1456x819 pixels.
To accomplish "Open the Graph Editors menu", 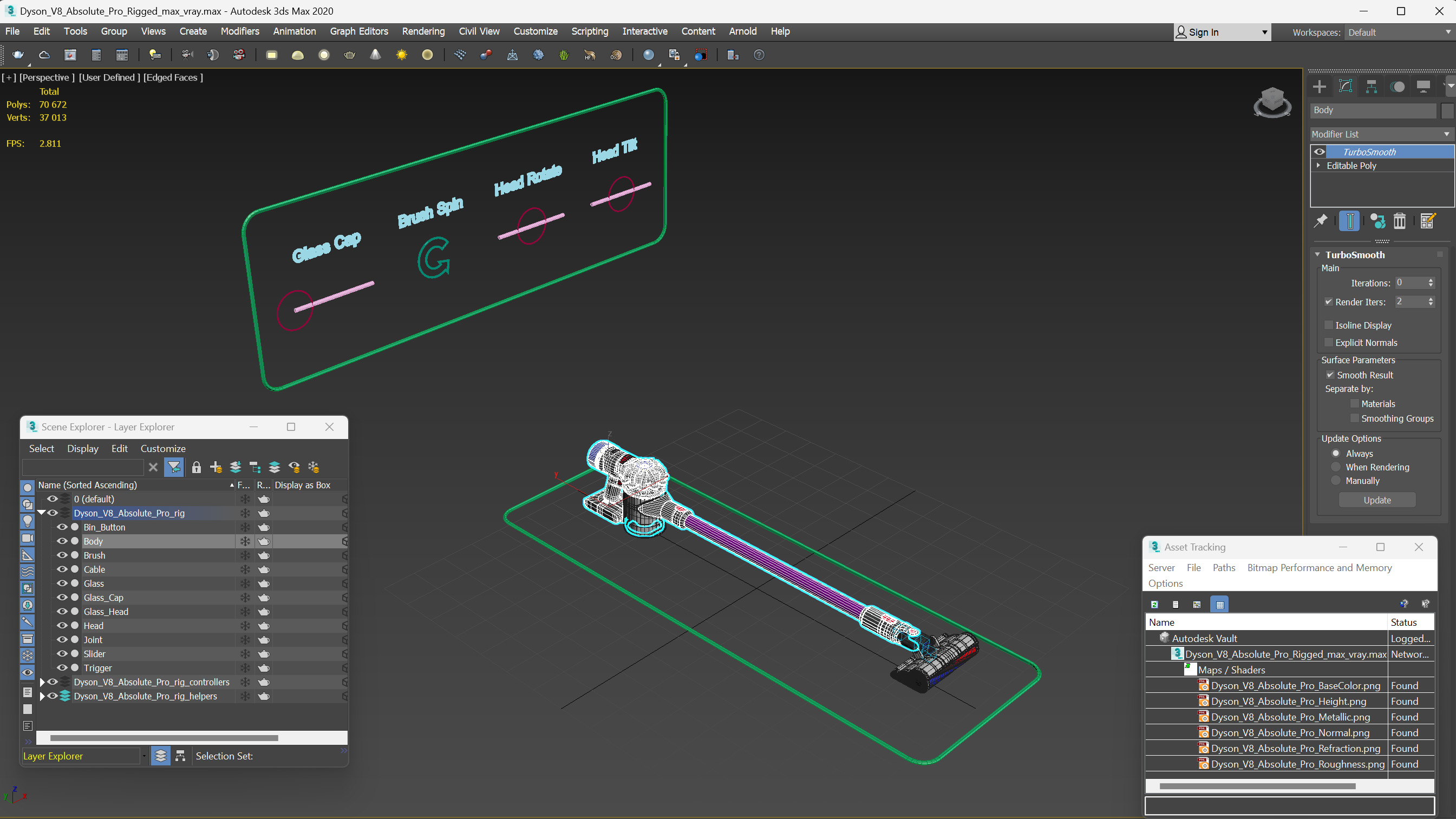I will click(x=359, y=31).
